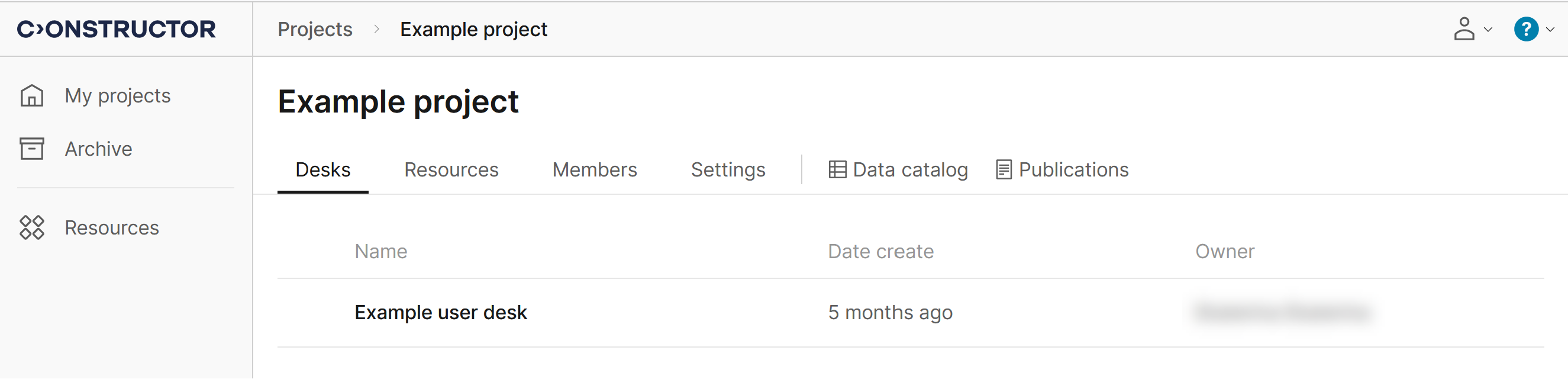Click the Archive box icon

coord(31,149)
